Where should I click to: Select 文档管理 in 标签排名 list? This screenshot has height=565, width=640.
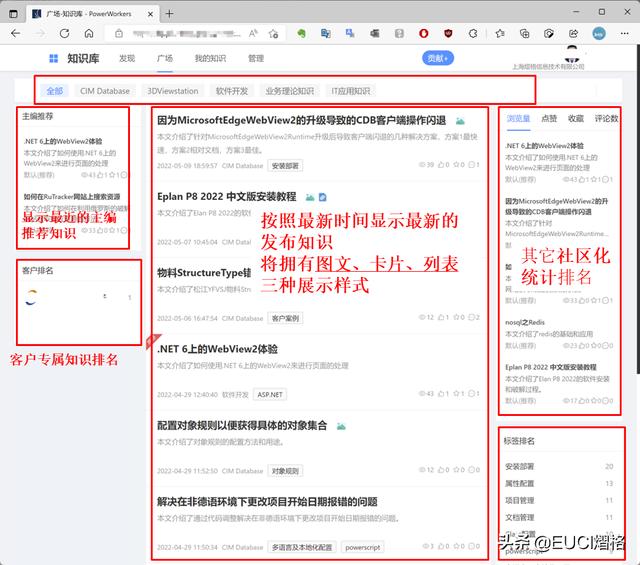pyautogui.click(x=519, y=518)
